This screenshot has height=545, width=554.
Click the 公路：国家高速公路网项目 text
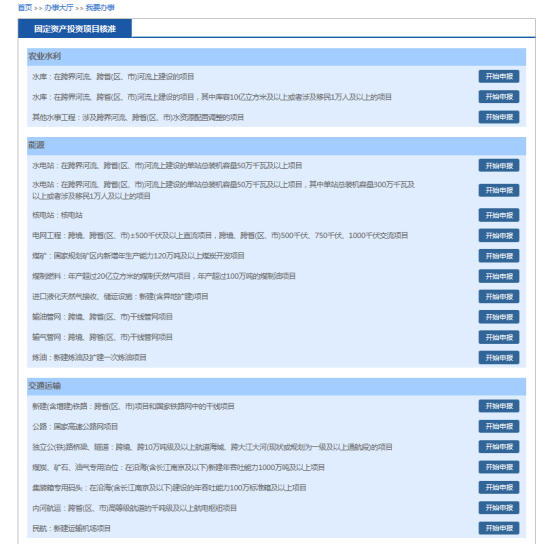click(75, 426)
